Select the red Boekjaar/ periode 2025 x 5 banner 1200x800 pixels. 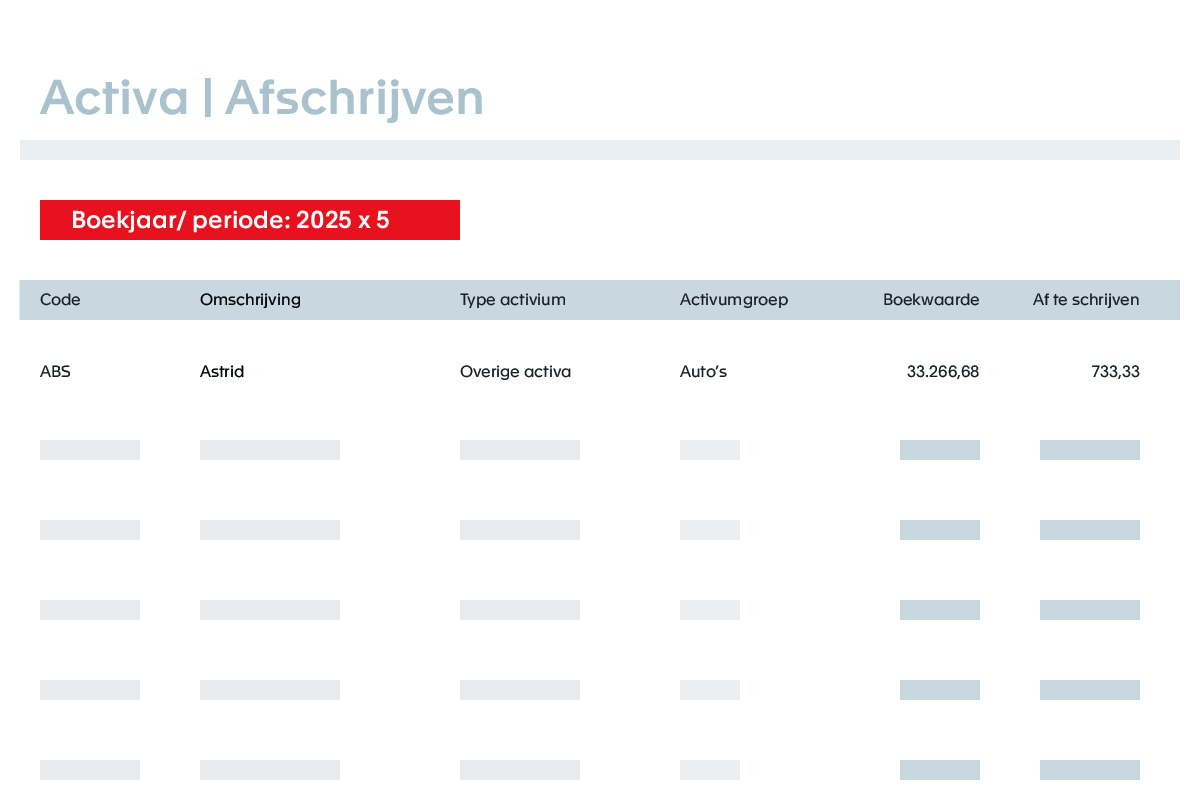click(x=250, y=220)
